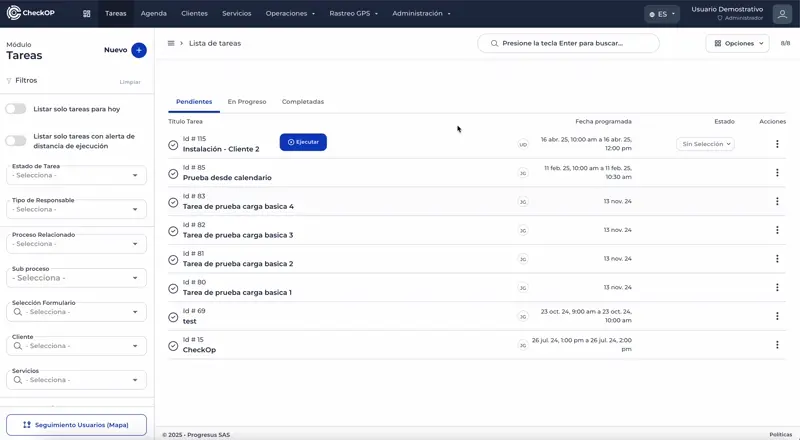Viewport: 800px width, 440px height.
Task: Open three-dot menu for carga basica 2
Action: click(x=777, y=258)
